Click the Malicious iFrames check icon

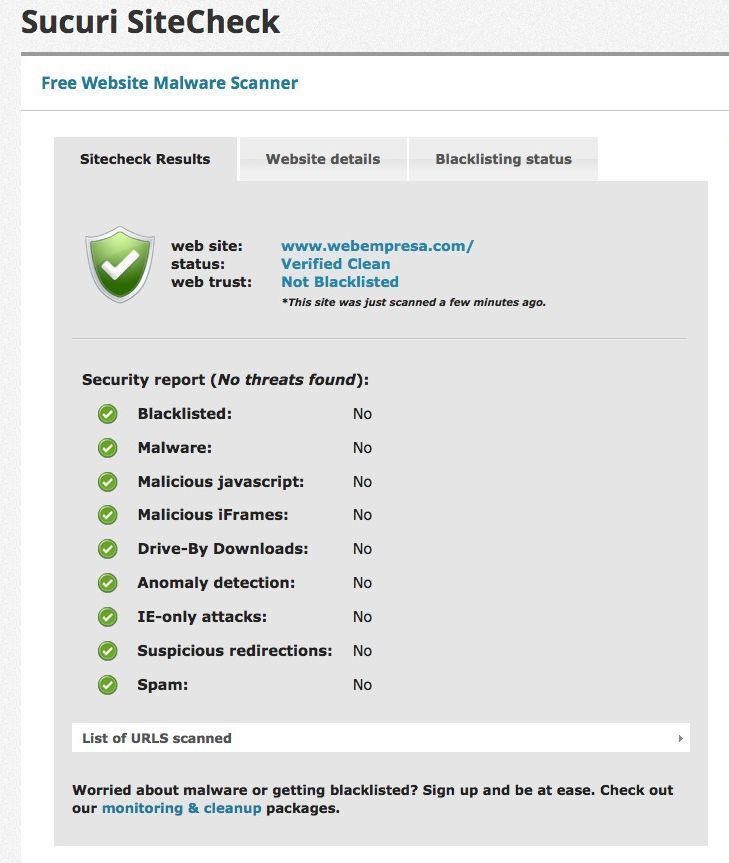point(107,515)
